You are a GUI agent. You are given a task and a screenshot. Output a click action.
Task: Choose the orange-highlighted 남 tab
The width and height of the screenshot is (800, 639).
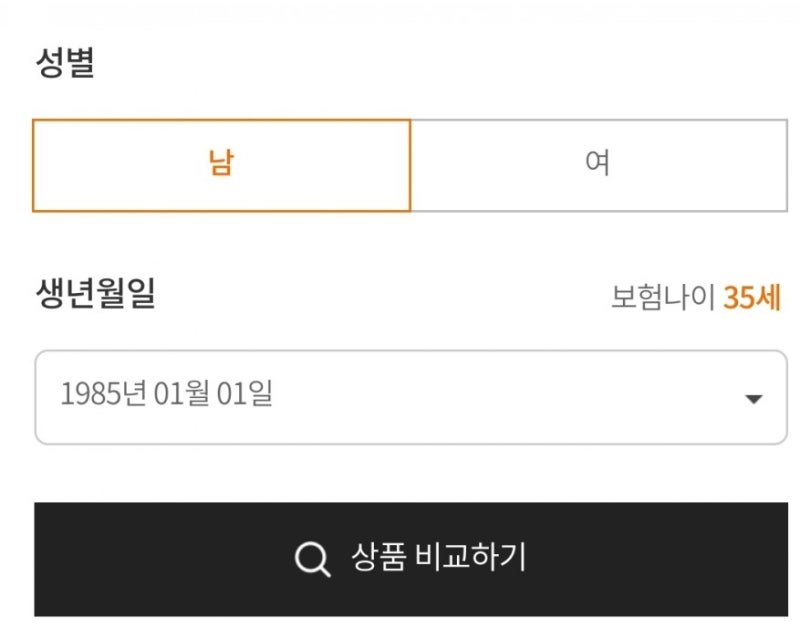click(x=221, y=165)
